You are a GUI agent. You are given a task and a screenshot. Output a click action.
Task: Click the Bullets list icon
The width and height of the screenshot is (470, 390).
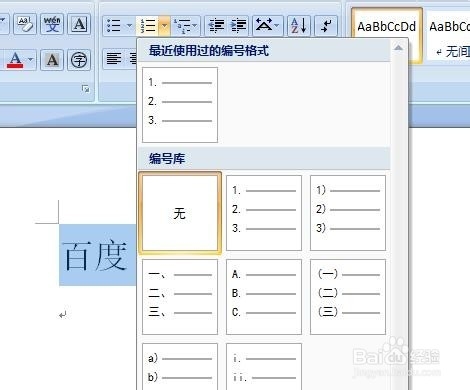pyautogui.click(x=113, y=25)
